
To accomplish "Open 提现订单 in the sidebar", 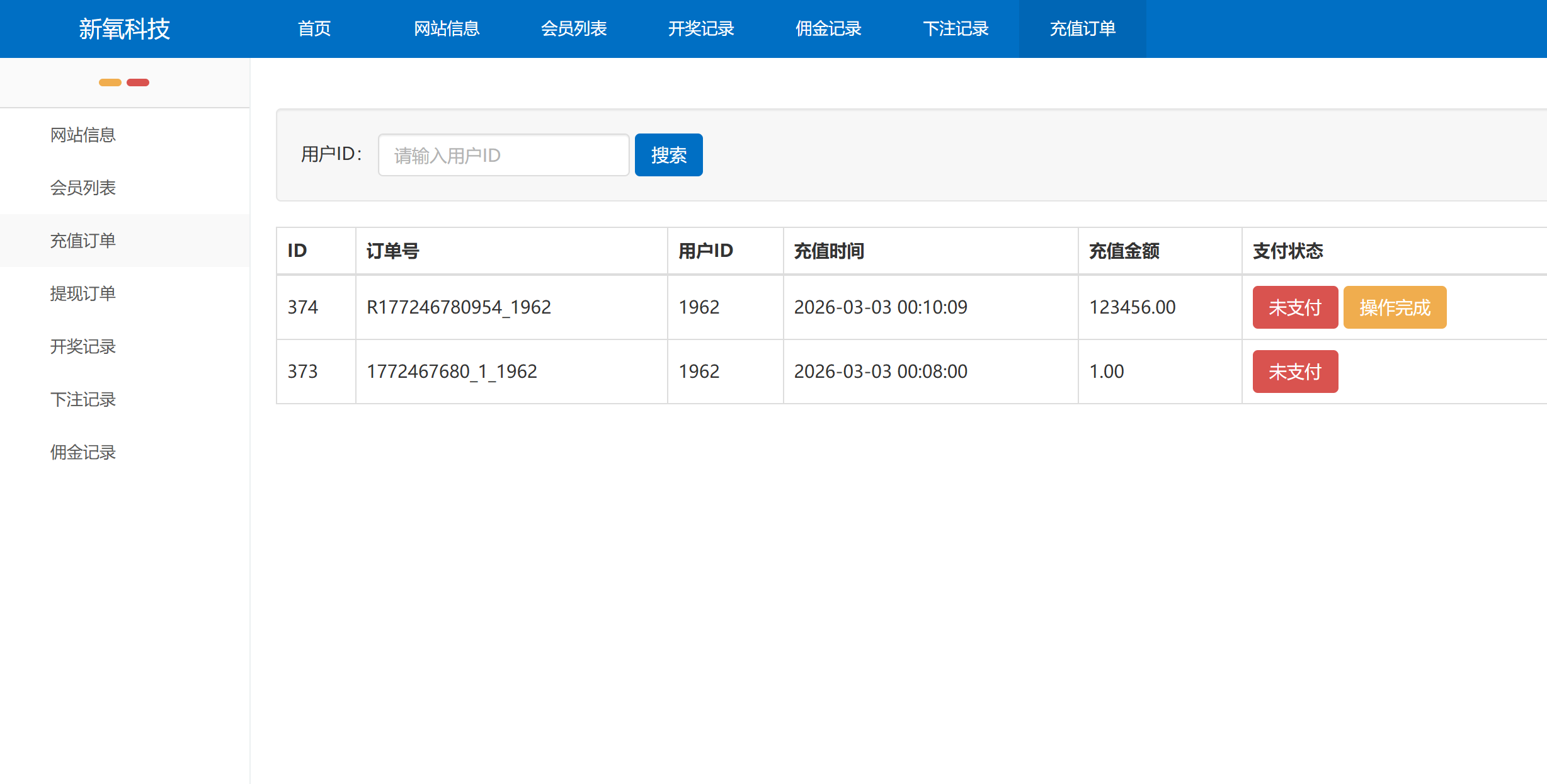I will click(83, 293).
